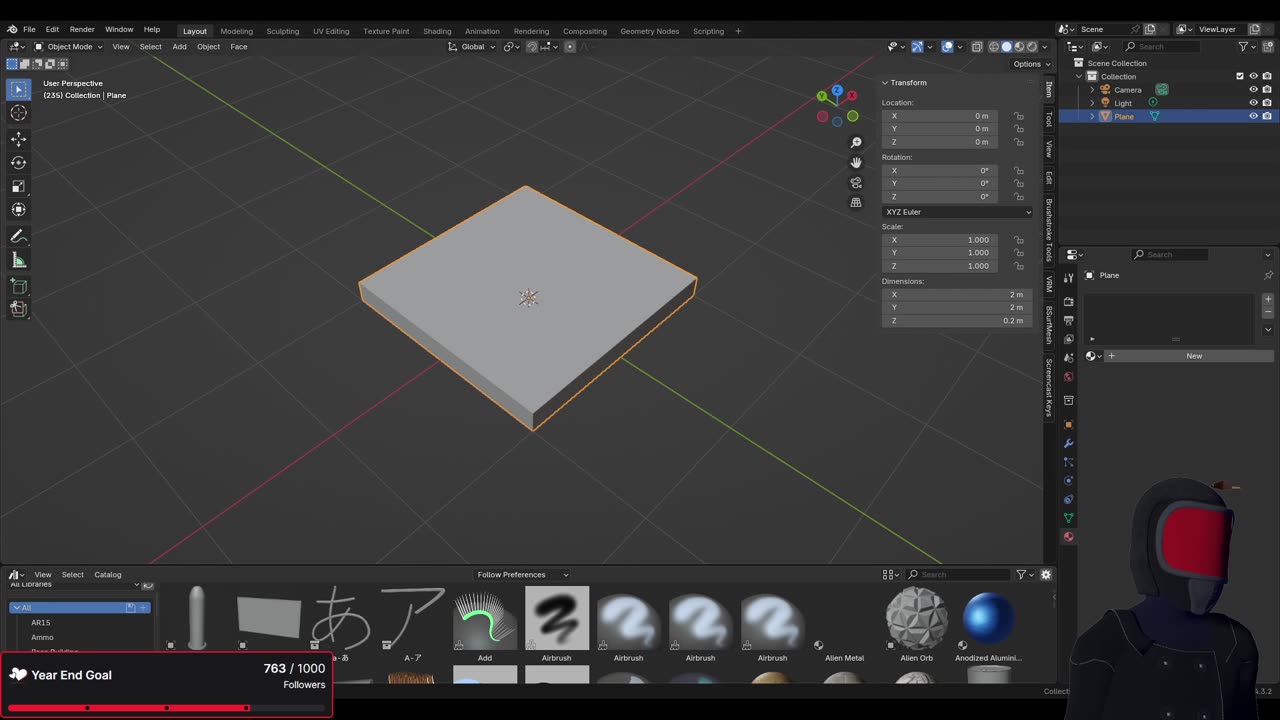Image resolution: width=1280 pixels, height=720 pixels.
Task: Open the World properties tab
Action: (x=1068, y=377)
